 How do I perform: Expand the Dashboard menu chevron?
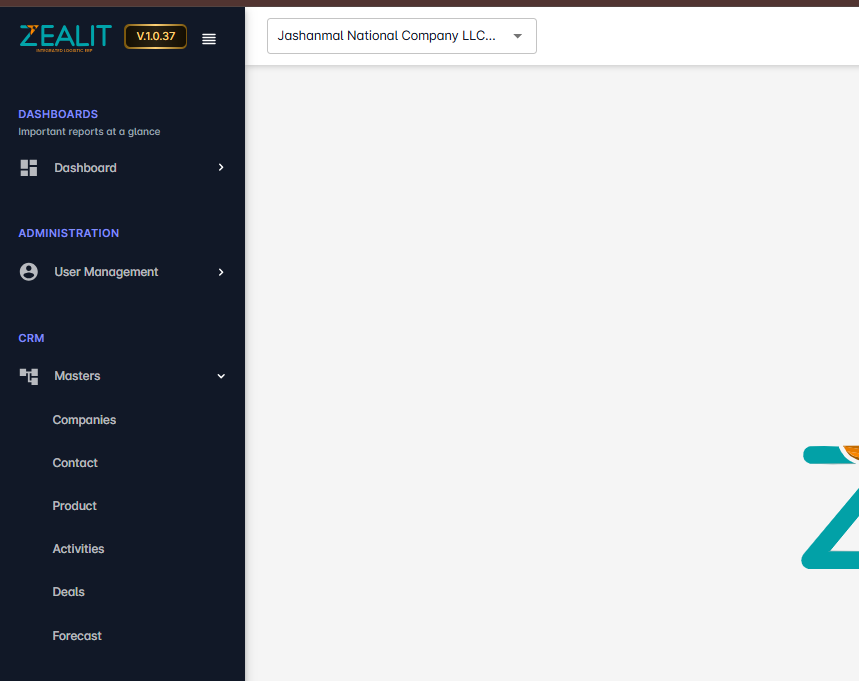tap(221, 168)
